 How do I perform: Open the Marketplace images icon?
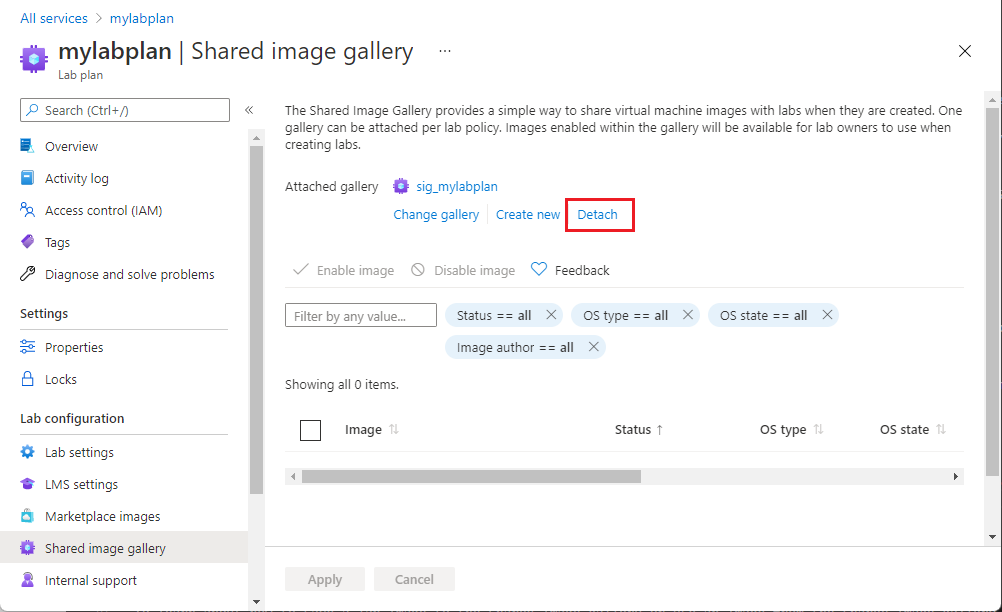[x=28, y=516]
